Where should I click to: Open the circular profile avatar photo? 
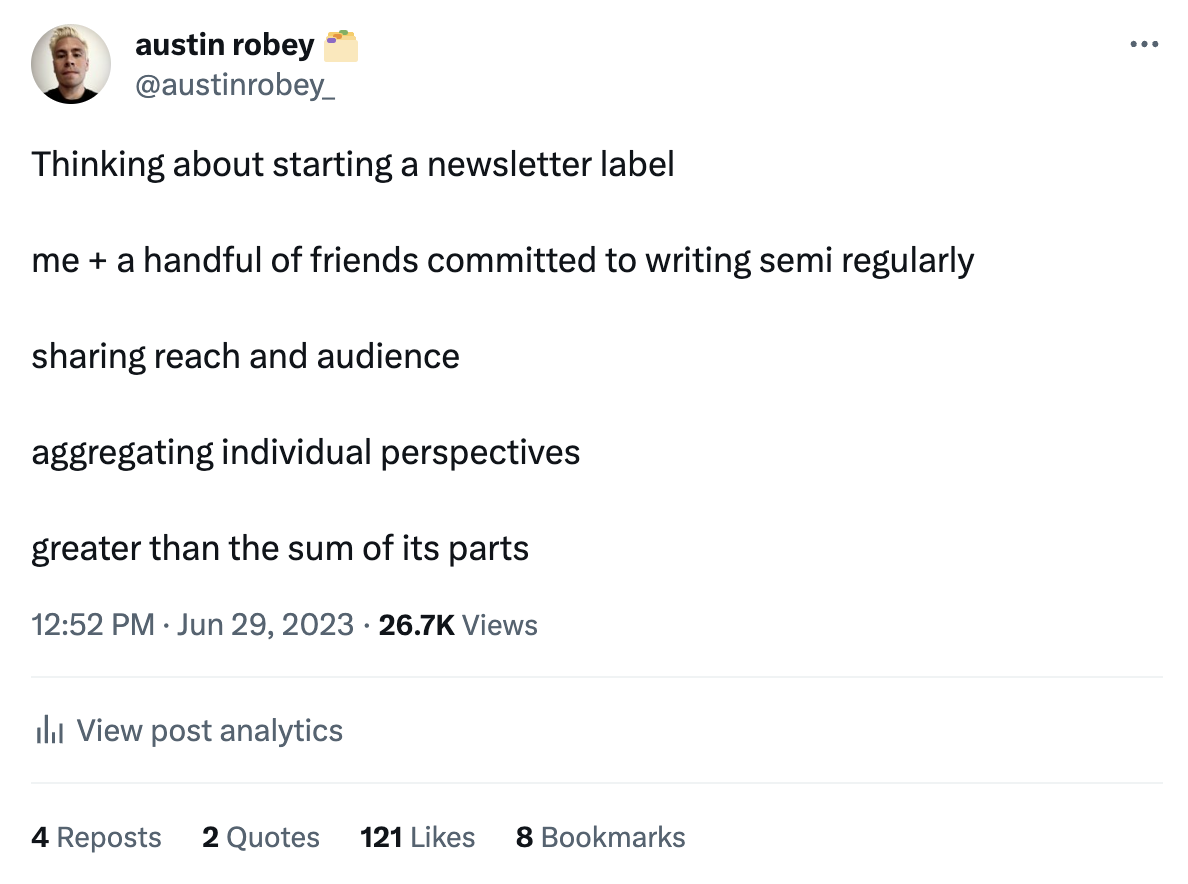tap(70, 65)
